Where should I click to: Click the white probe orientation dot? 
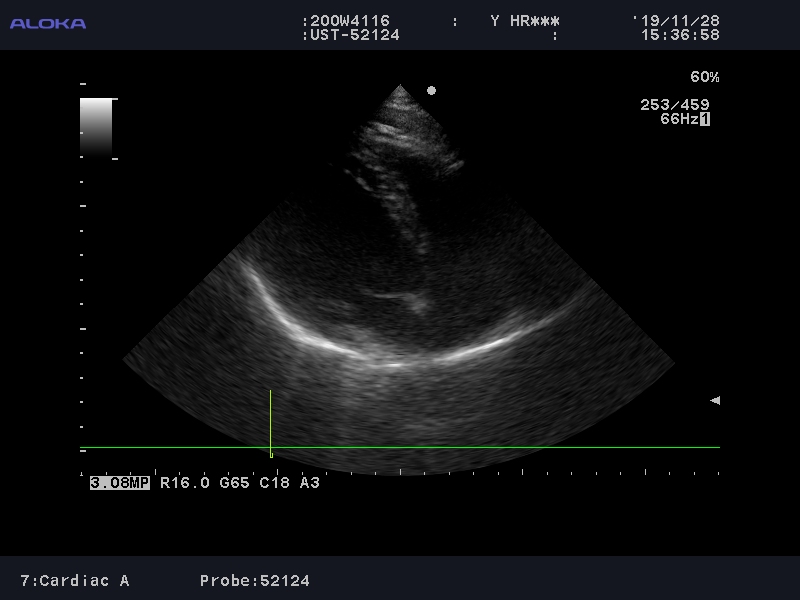(431, 90)
